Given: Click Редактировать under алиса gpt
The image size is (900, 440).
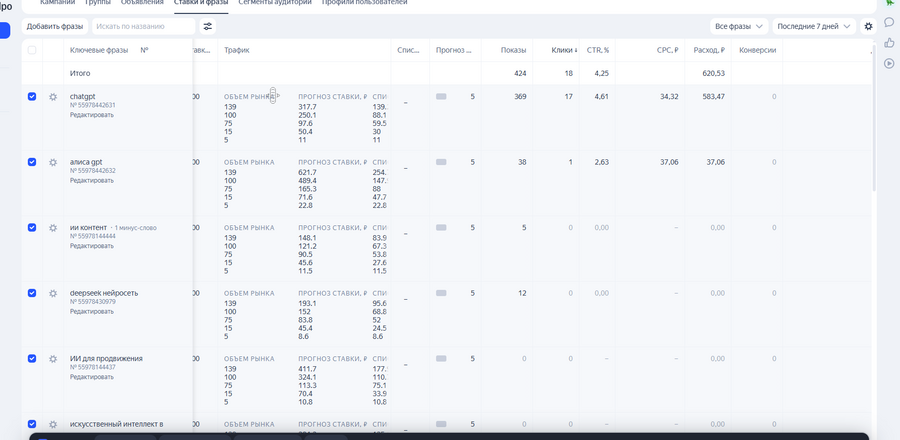Looking at the screenshot, I should pos(92,180).
